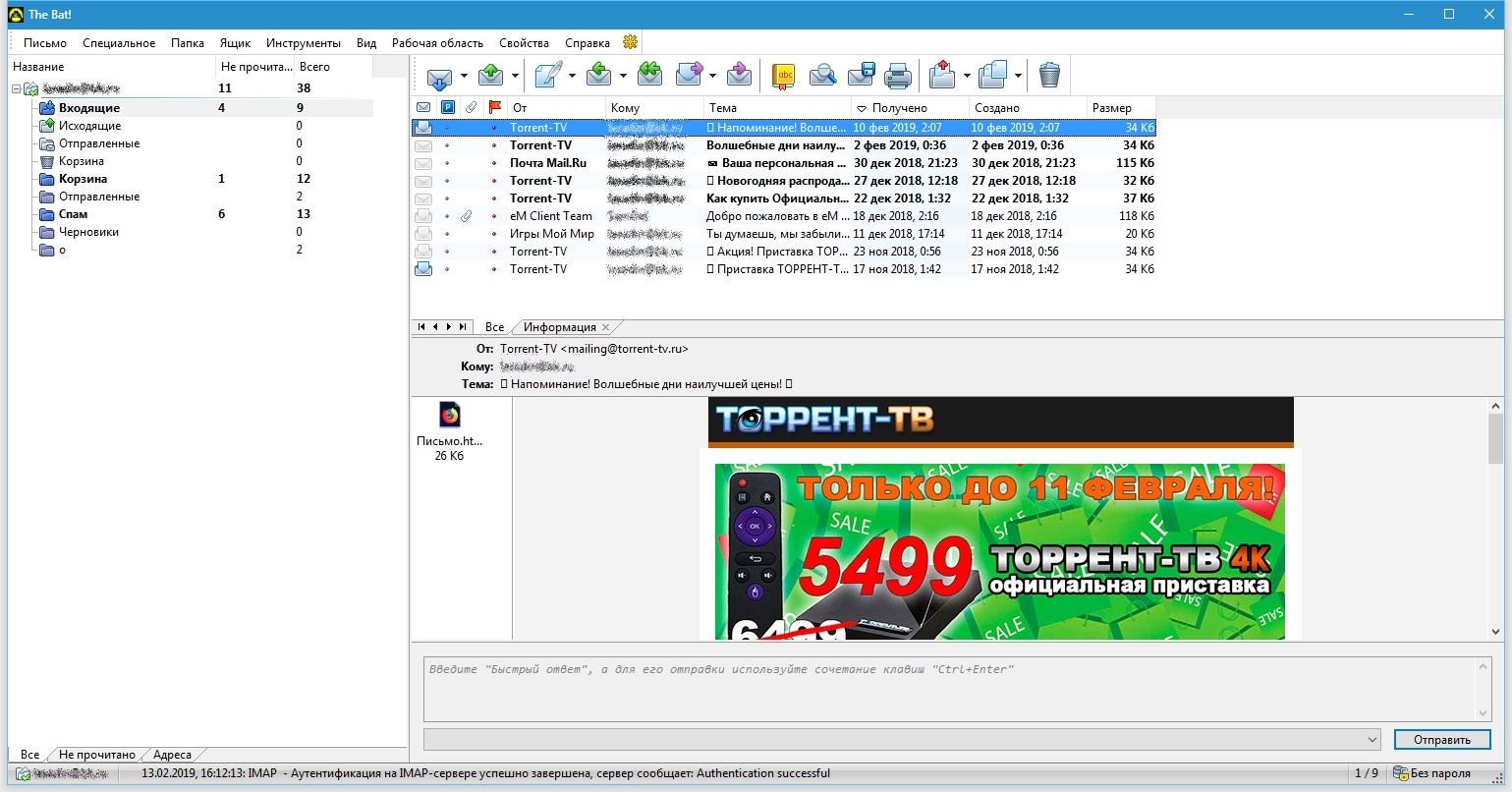Sort messages by Размер column

click(x=1121, y=107)
